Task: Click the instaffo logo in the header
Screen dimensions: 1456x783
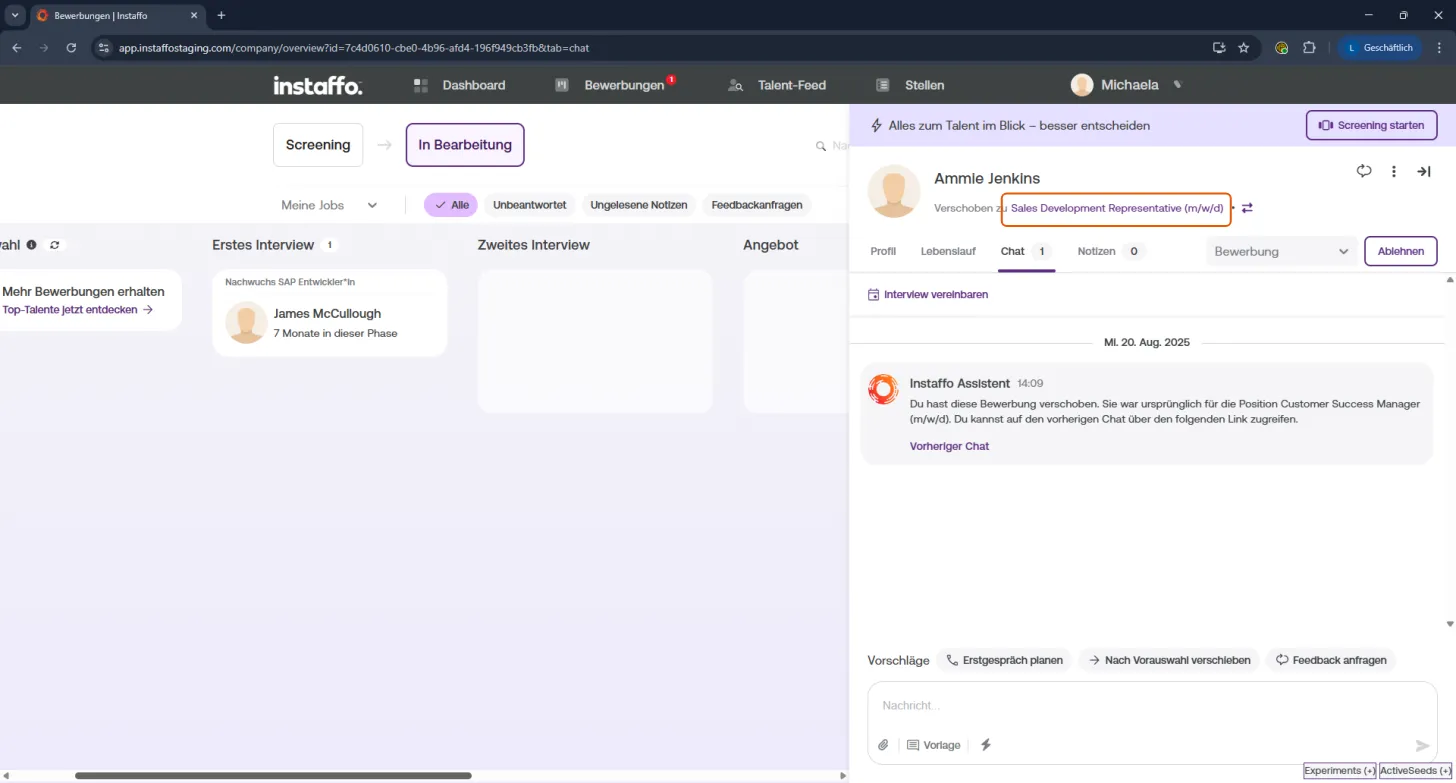Action: [x=318, y=85]
